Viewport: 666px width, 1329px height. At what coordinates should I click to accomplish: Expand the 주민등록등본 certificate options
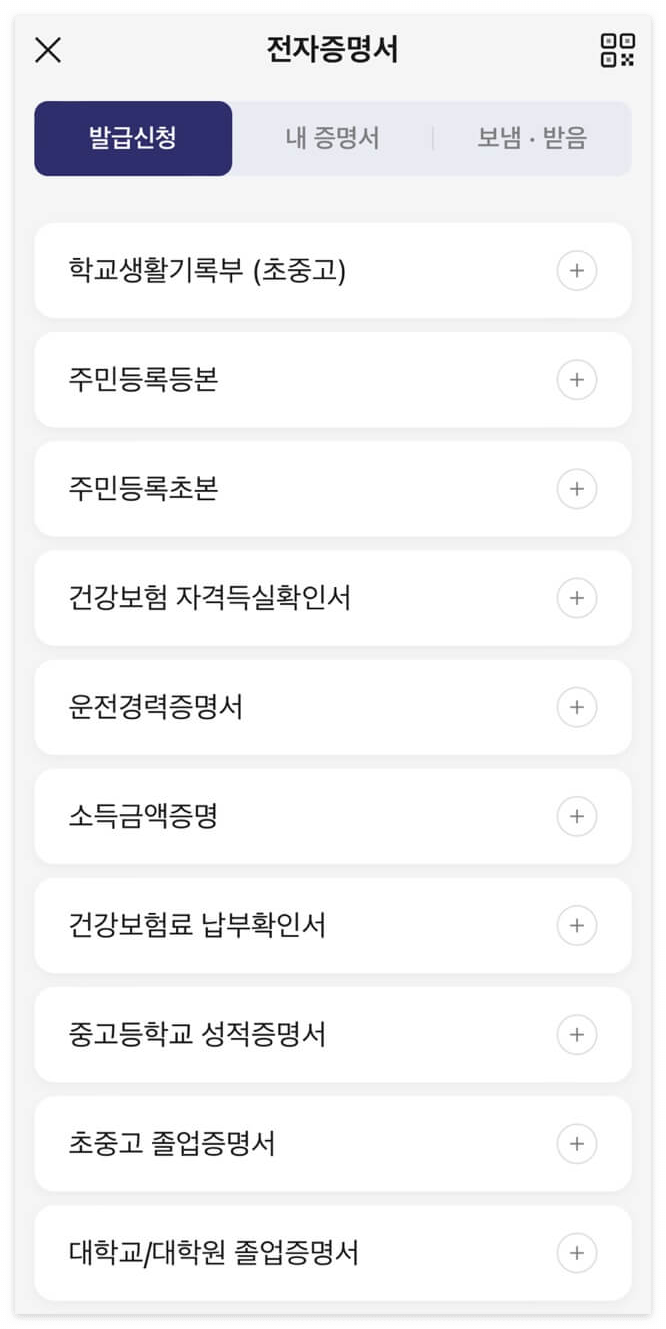pyautogui.click(x=577, y=380)
